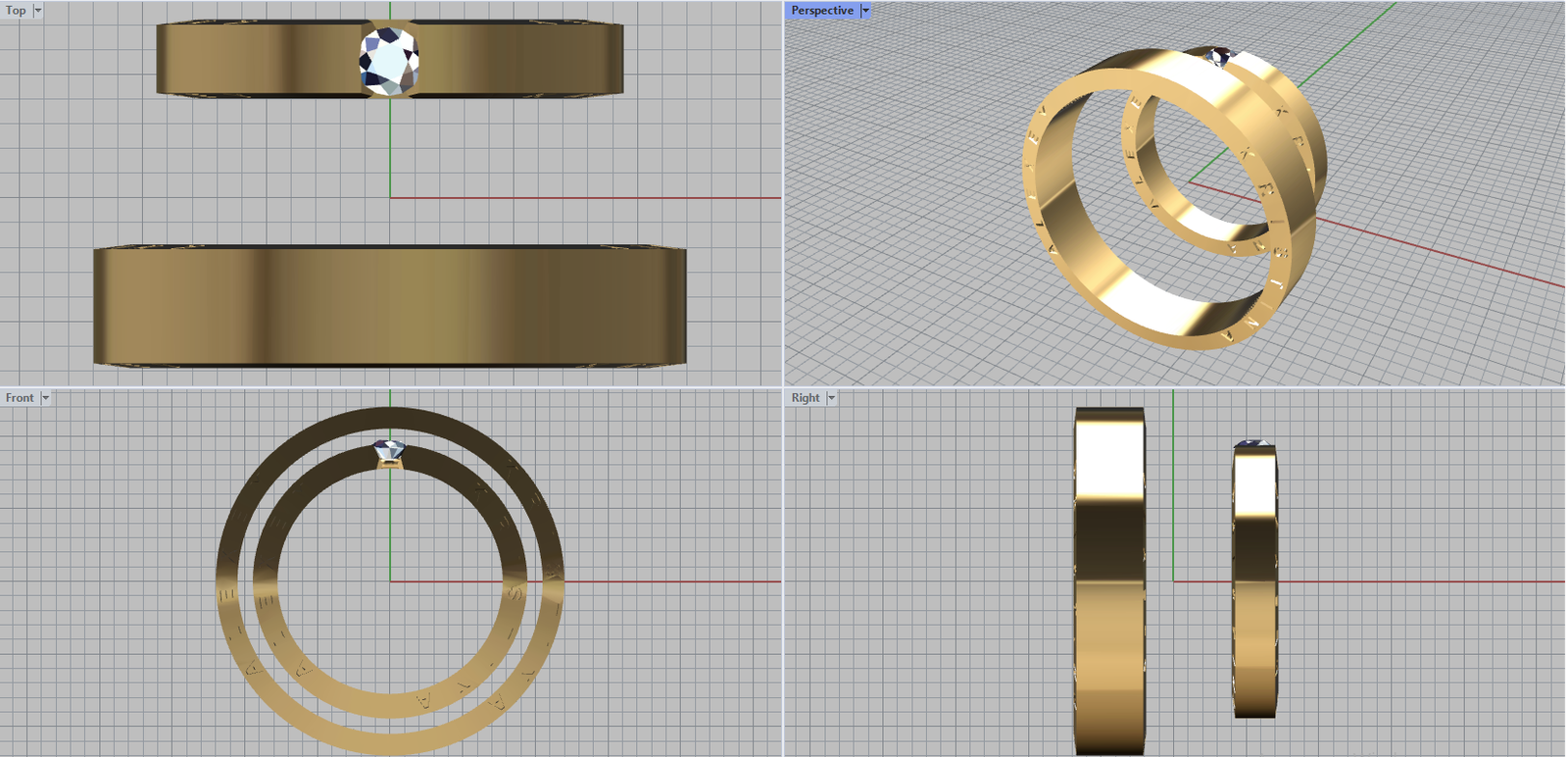This screenshot has width=1568, height=757.
Task: Click the red X-axis line in Top view
Action: [588, 198]
